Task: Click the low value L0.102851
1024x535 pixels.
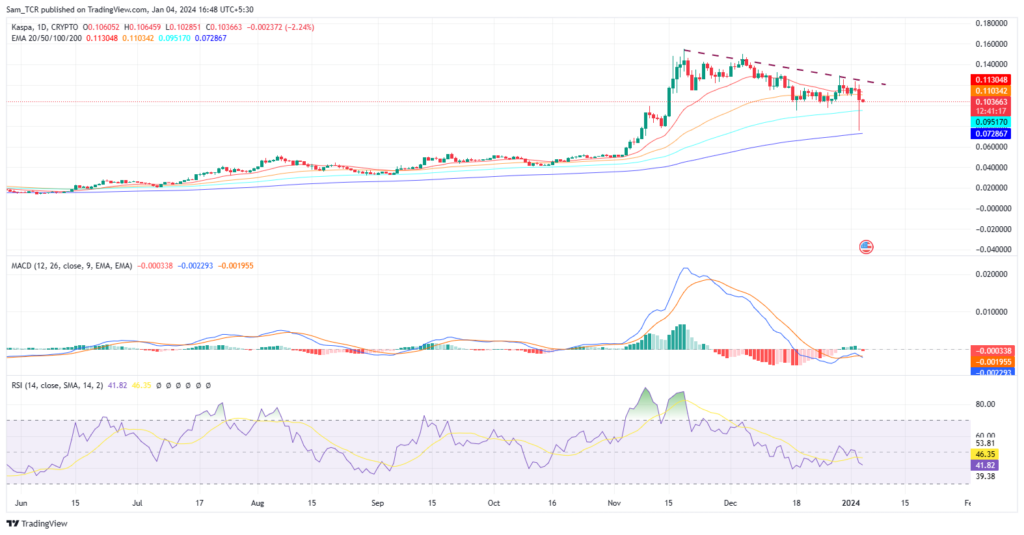Action: [183, 27]
